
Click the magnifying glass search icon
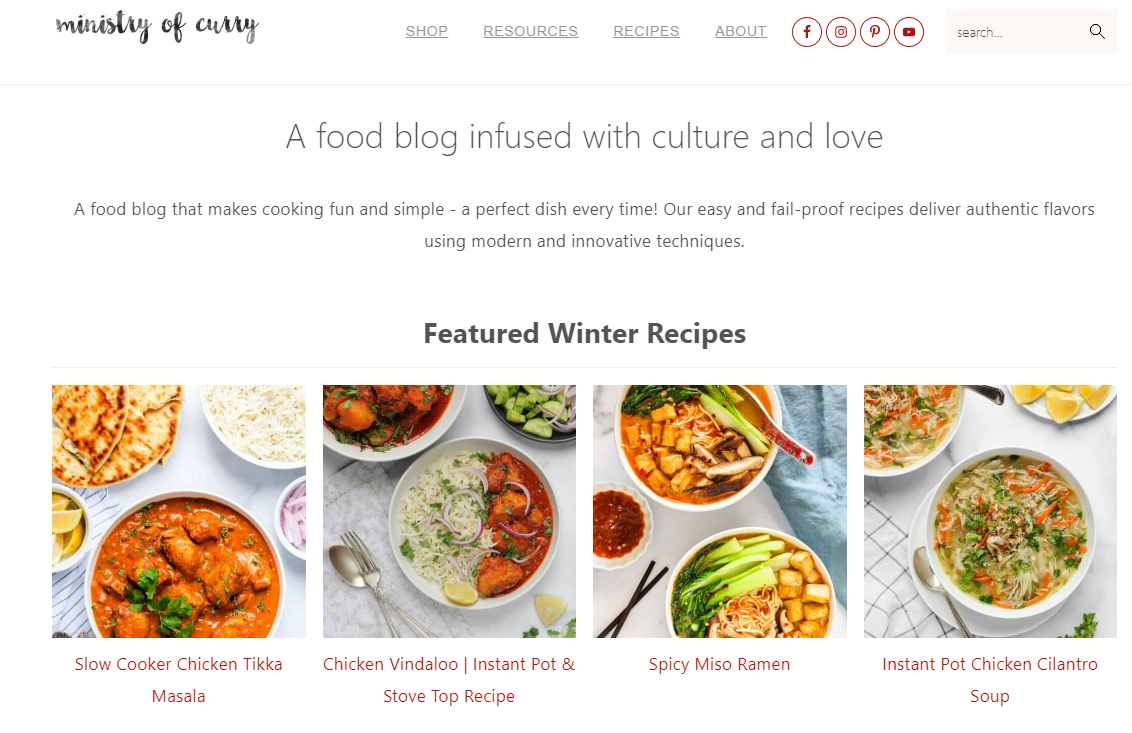pos(1097,31)
